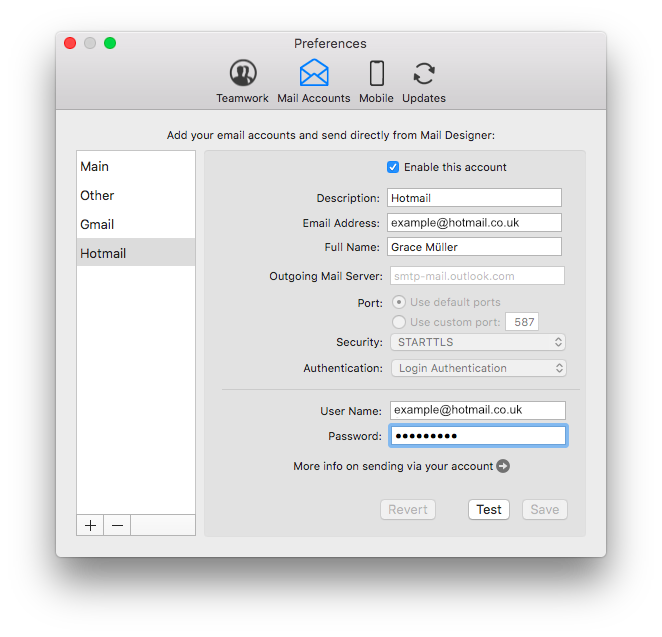Select the Use default ports radio button
Image resolution: width=662 pixels, height=637 pixels.
(x=399, y=302)
